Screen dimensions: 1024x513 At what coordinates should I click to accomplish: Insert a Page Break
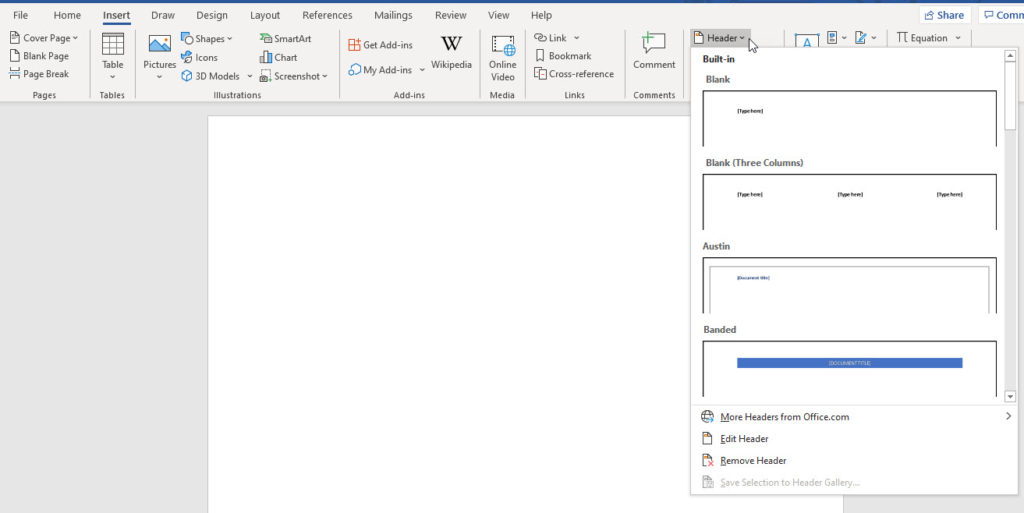(39, 74)
